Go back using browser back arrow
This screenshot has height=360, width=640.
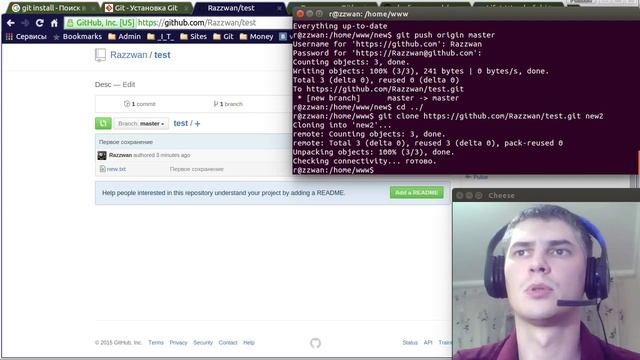[x=11, y=23]
